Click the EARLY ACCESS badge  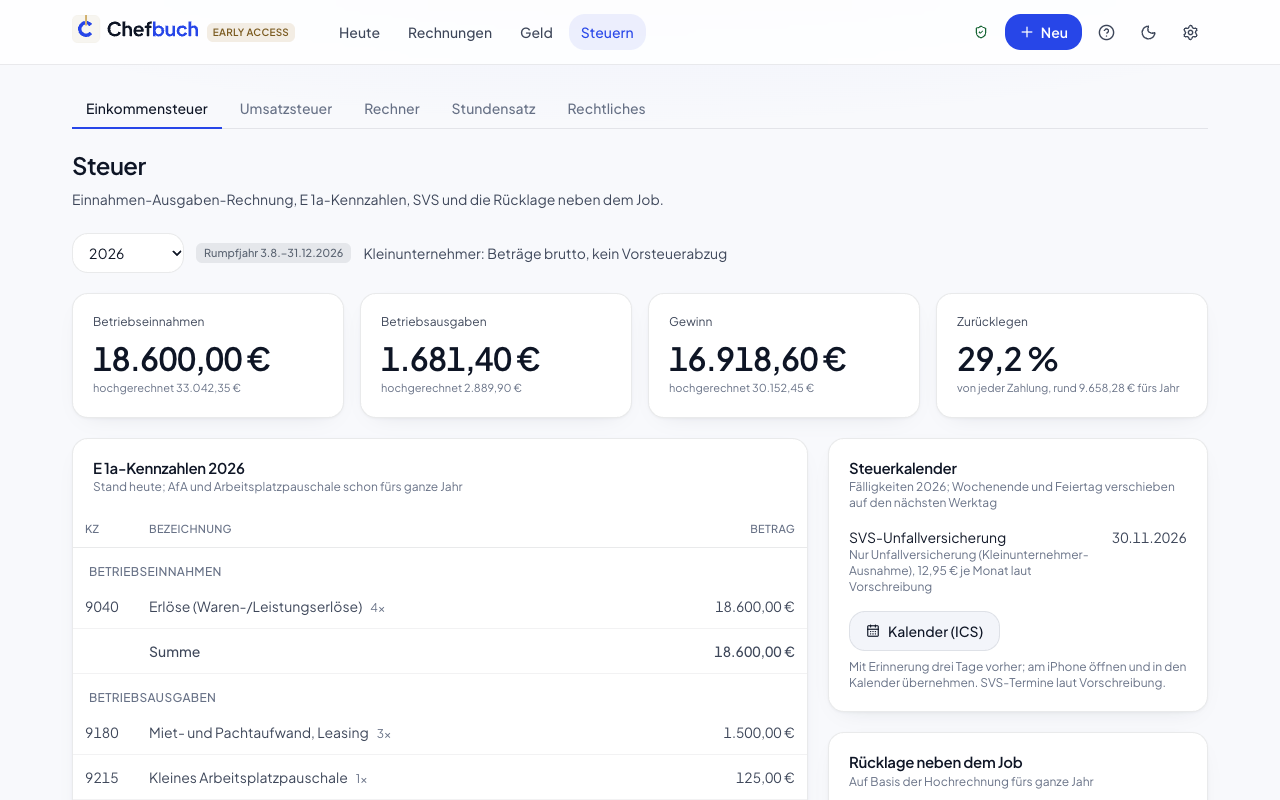pos(251,32)
